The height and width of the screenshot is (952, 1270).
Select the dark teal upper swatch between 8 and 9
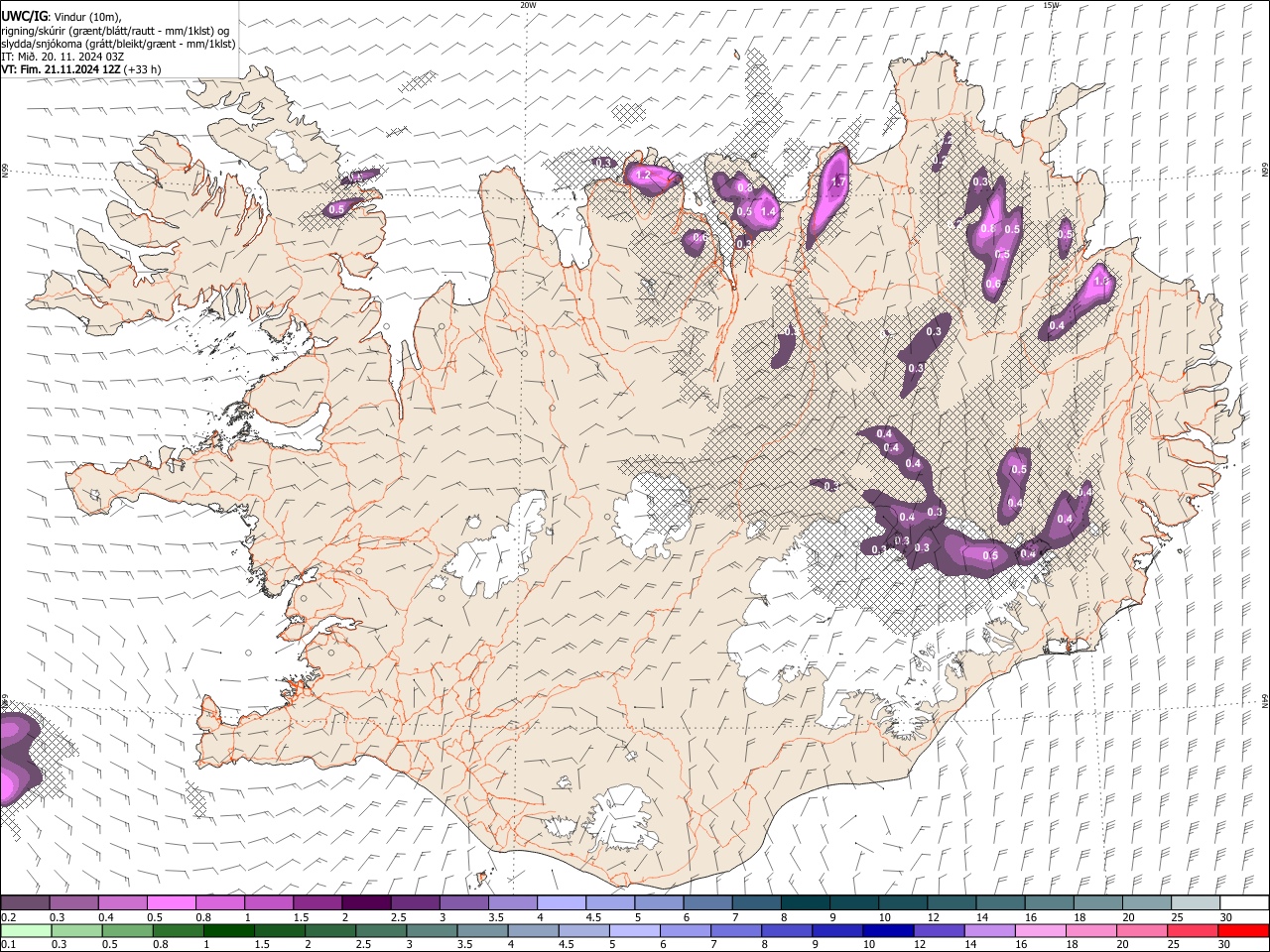[x=805, y=903]
